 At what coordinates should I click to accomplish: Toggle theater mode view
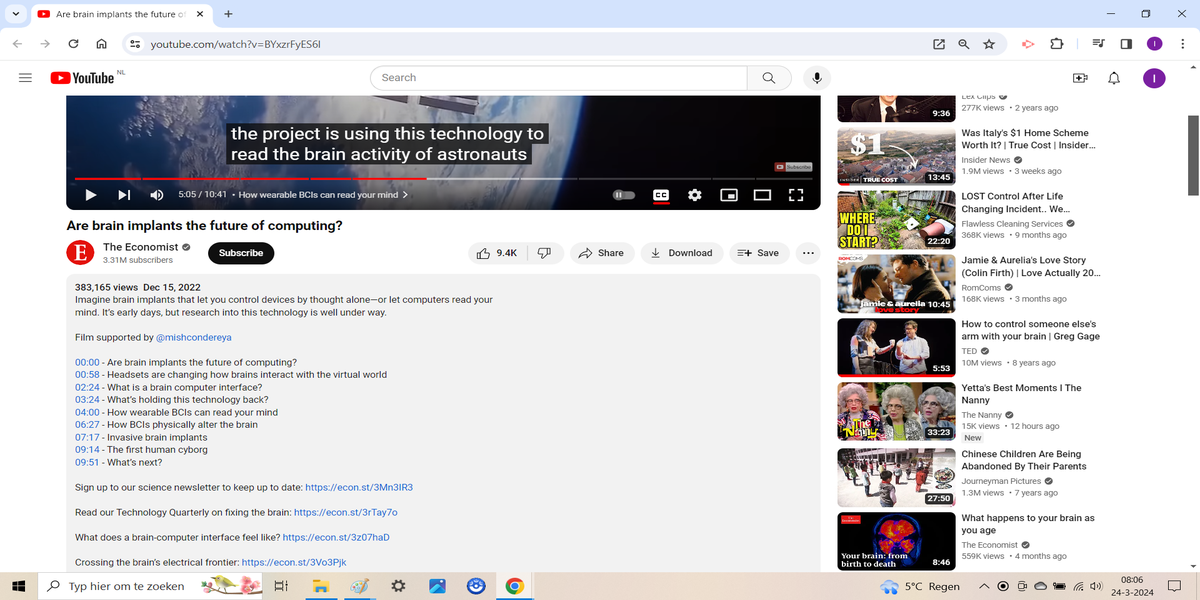(x=762, y=195)
